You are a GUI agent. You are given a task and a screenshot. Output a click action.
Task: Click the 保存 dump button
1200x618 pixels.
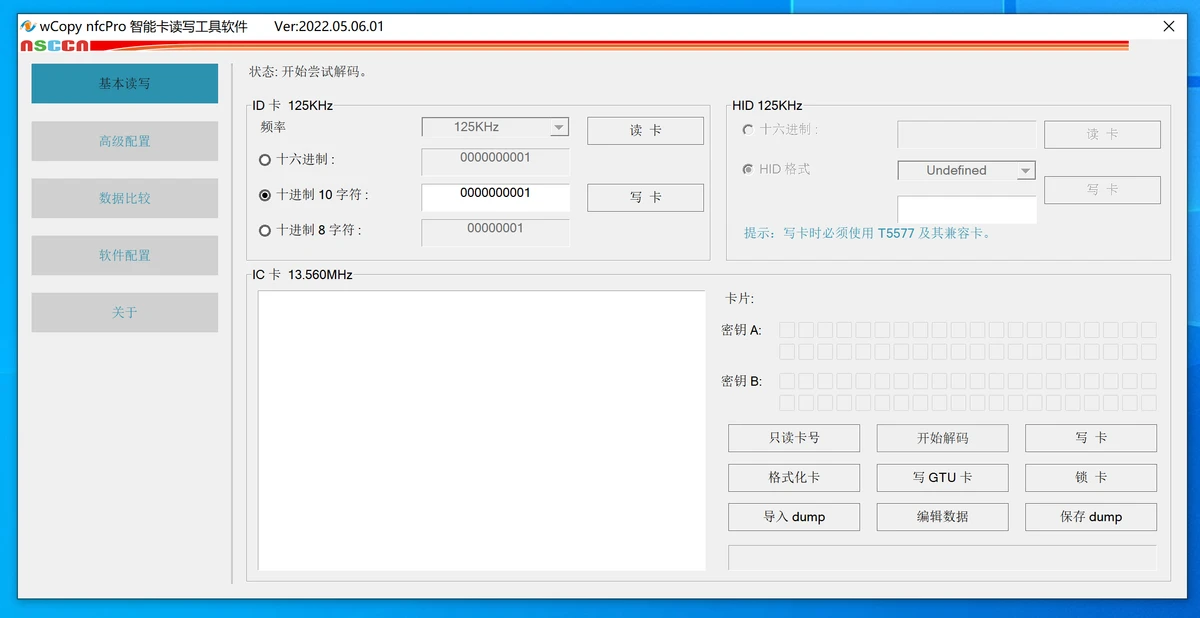pos(1091,517)
